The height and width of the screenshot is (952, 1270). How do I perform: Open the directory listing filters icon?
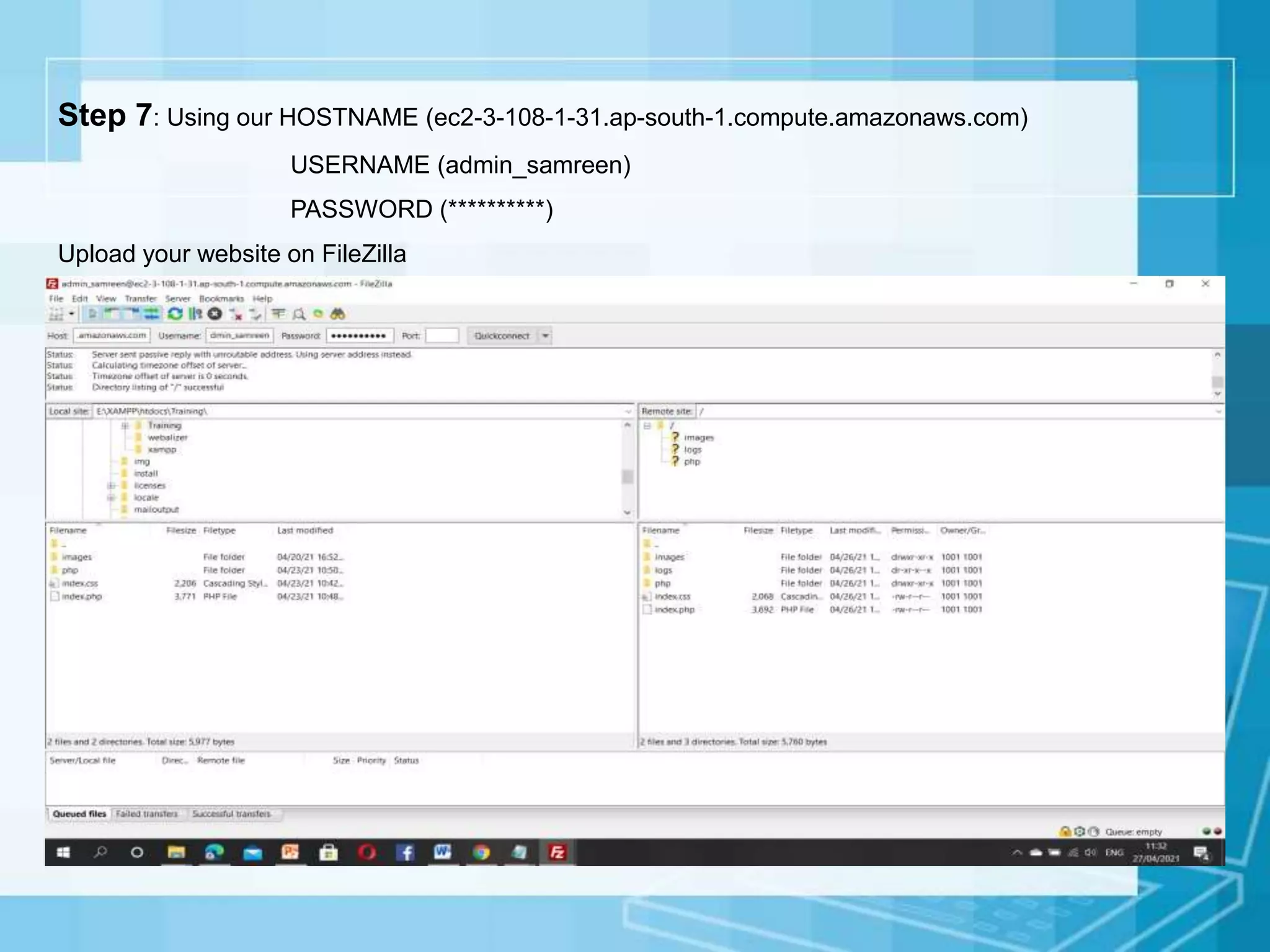(278, 314)
